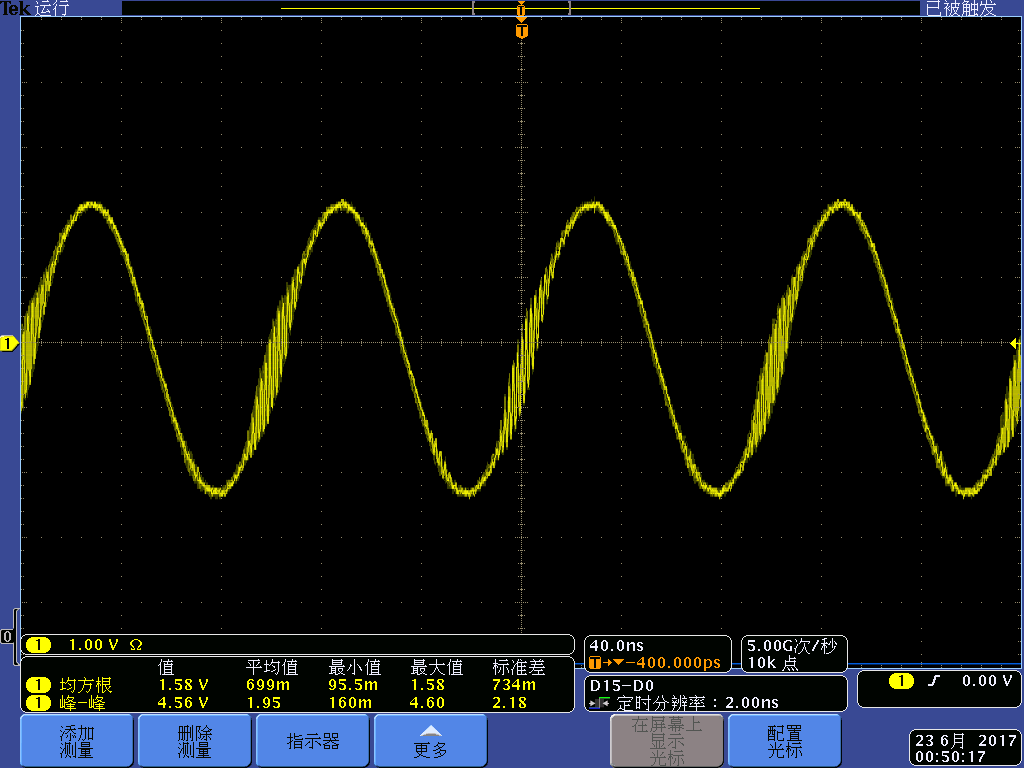
Task: Open the 配置光标 (configure cursors) button
Action: (784, 741)
